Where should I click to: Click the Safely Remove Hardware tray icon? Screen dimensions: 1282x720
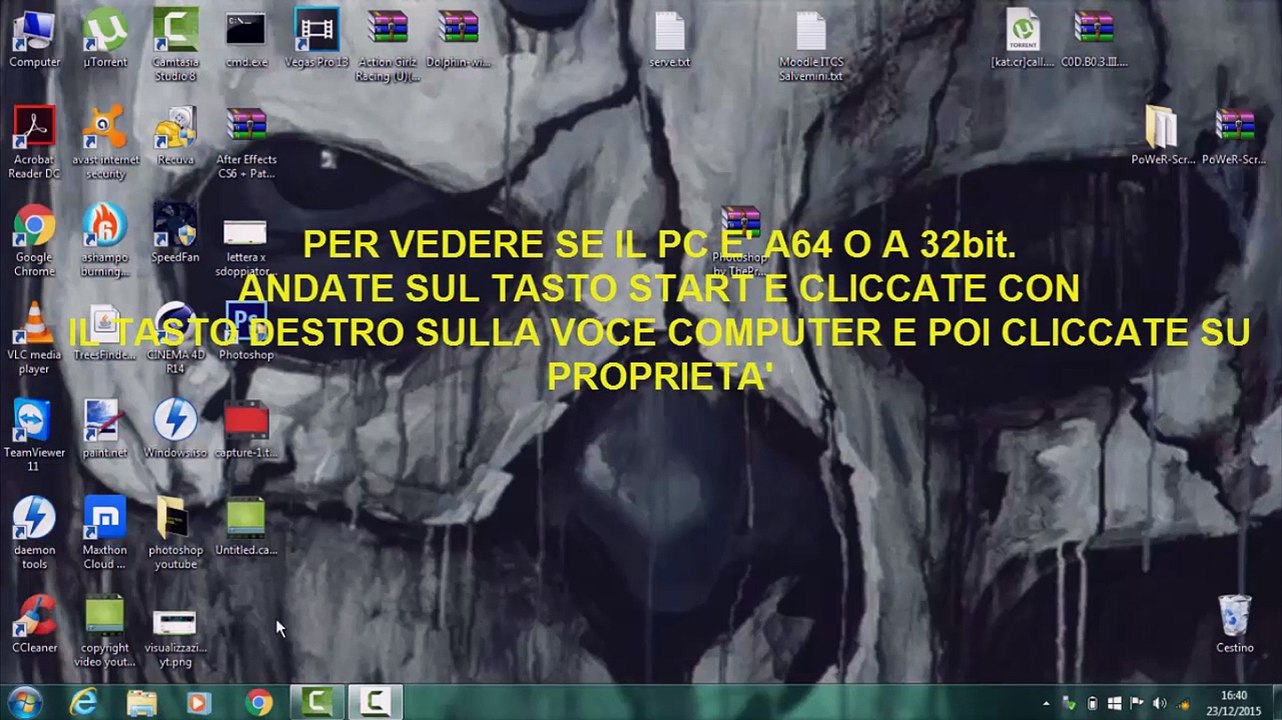(x=1069, y=703)
